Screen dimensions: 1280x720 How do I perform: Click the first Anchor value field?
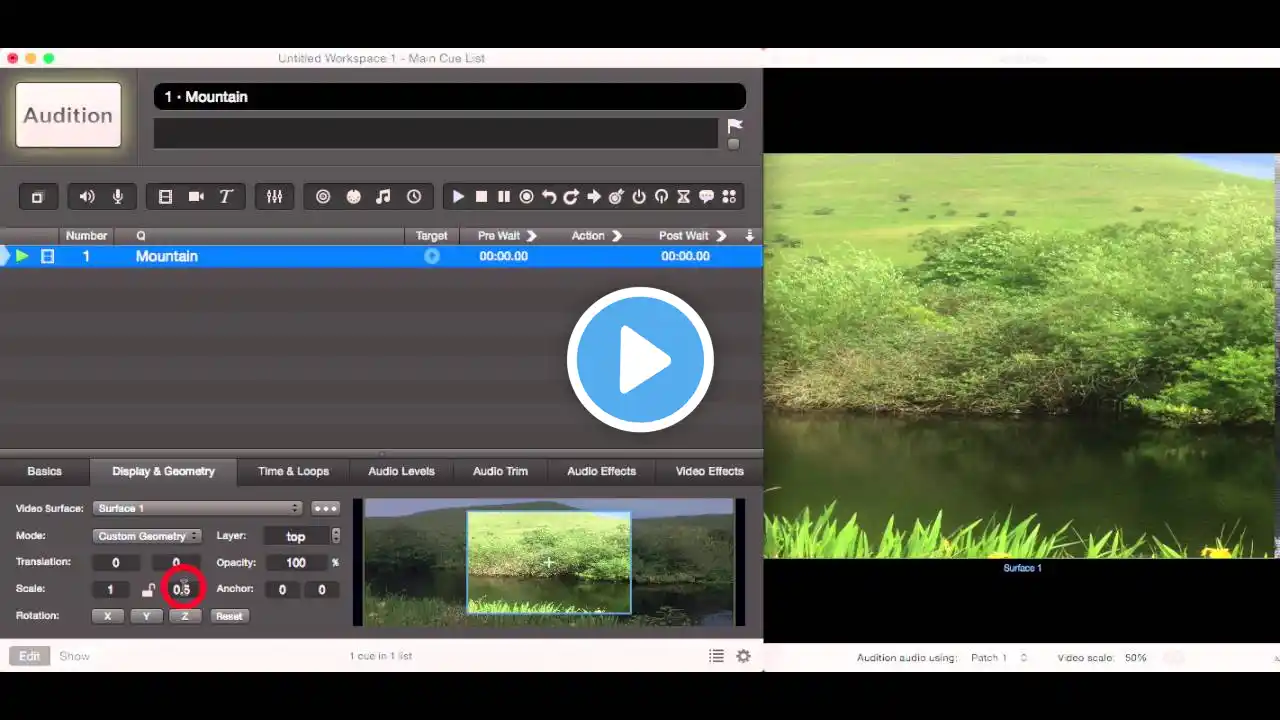pyautogui.click(x=282, y=590)
